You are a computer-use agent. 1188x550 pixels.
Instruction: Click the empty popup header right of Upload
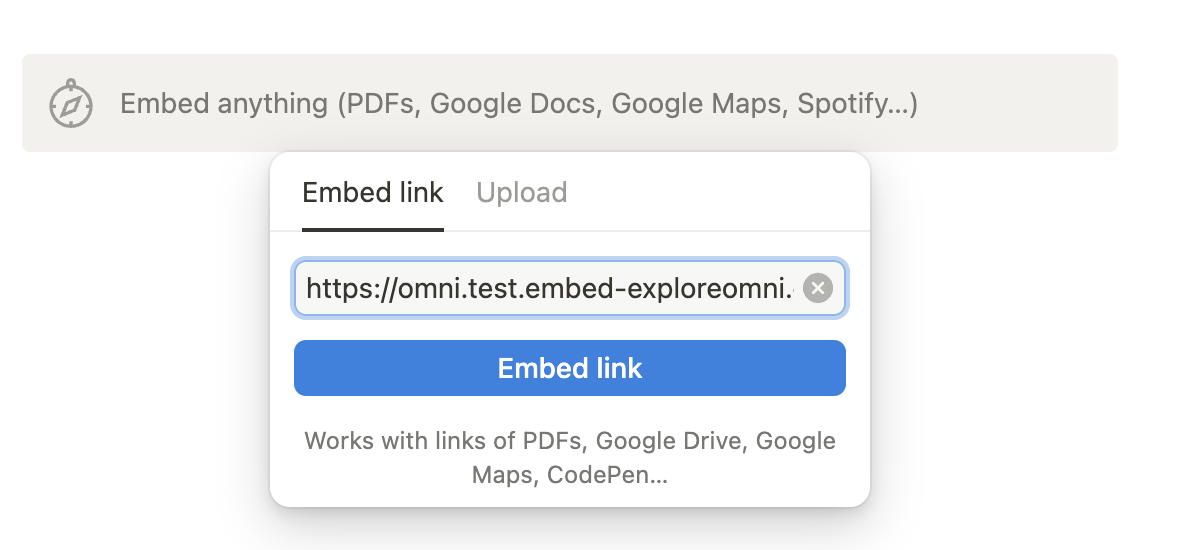point(720,193)
